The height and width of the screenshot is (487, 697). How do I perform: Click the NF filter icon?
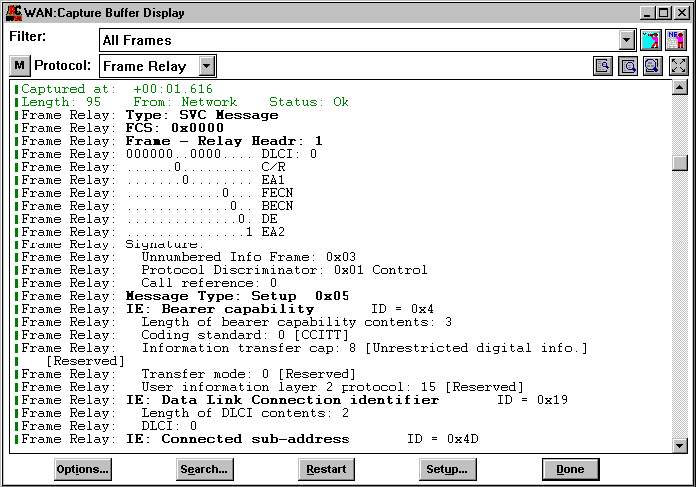[677, 40]
